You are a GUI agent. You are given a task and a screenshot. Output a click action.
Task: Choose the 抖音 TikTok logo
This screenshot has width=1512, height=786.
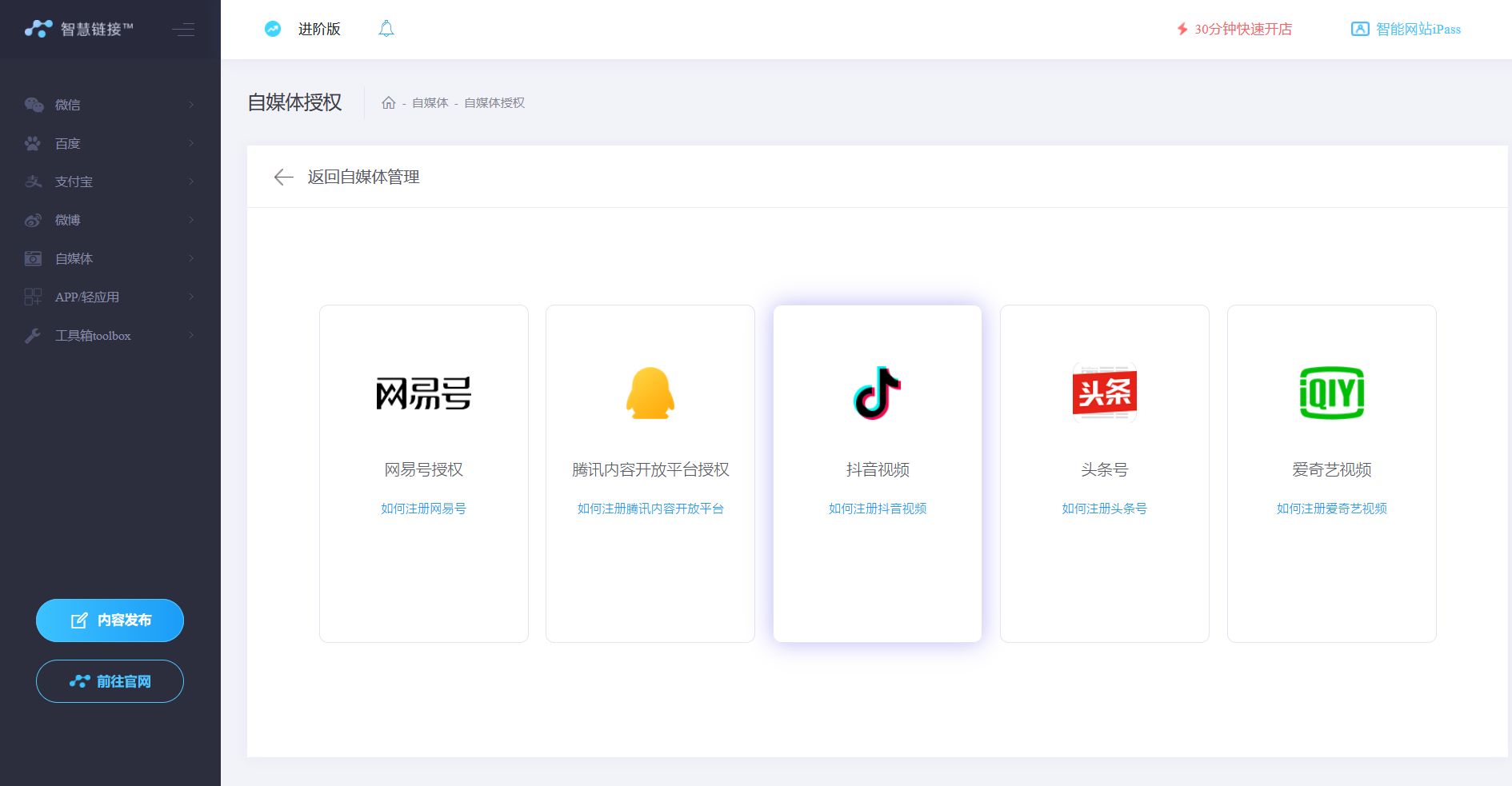(x=877, y=393)
